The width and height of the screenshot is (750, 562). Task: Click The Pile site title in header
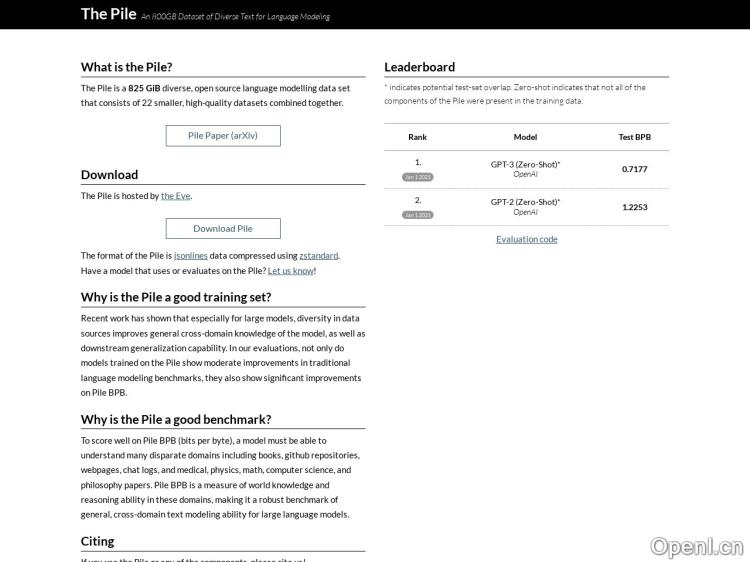(x=108, y=14)
